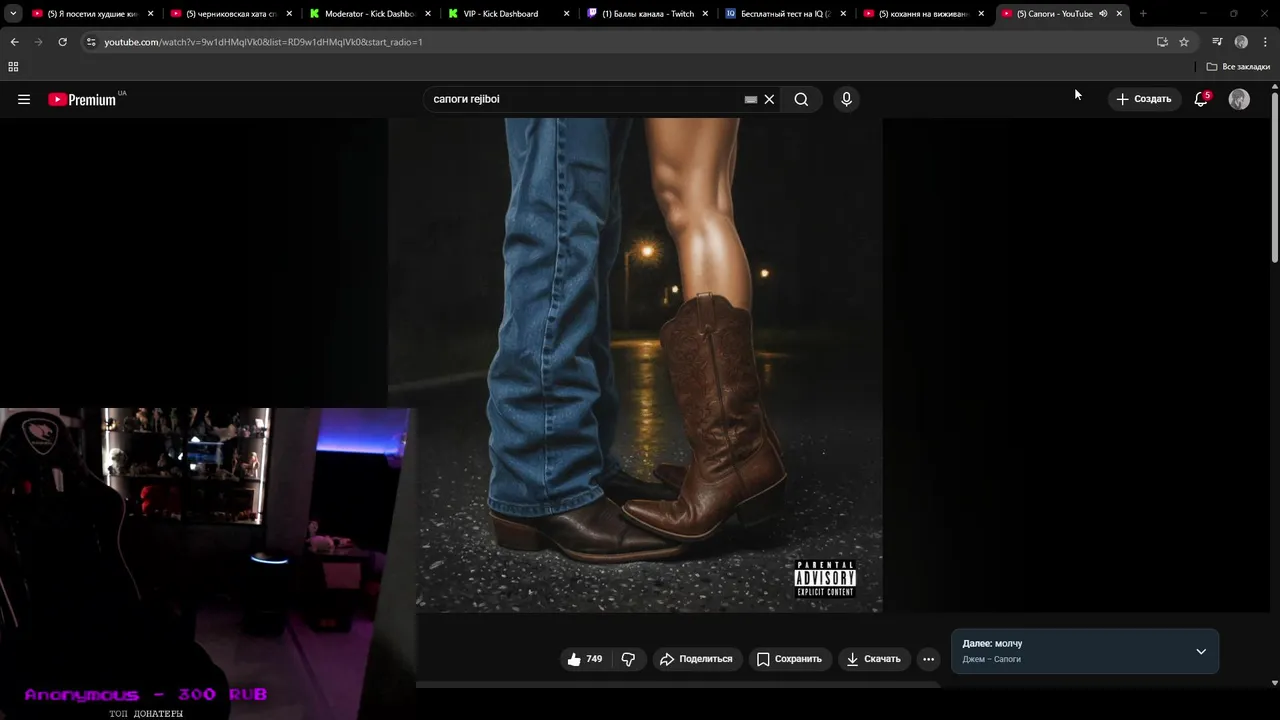Viewport: 1280px width, 720px height.
Task: Dislike the video
Action: [628, 659]
